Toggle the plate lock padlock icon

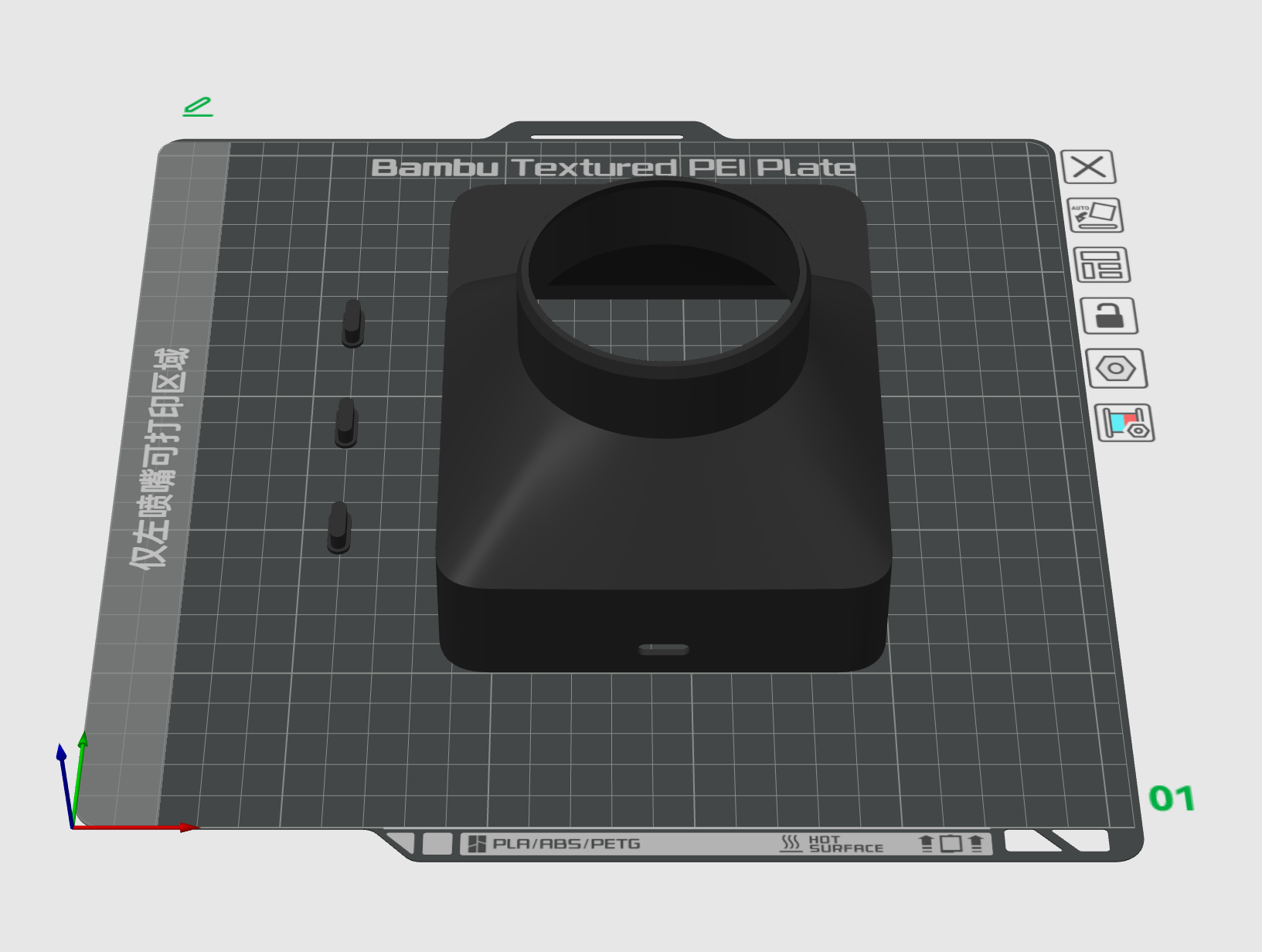tap(1109, 316)
